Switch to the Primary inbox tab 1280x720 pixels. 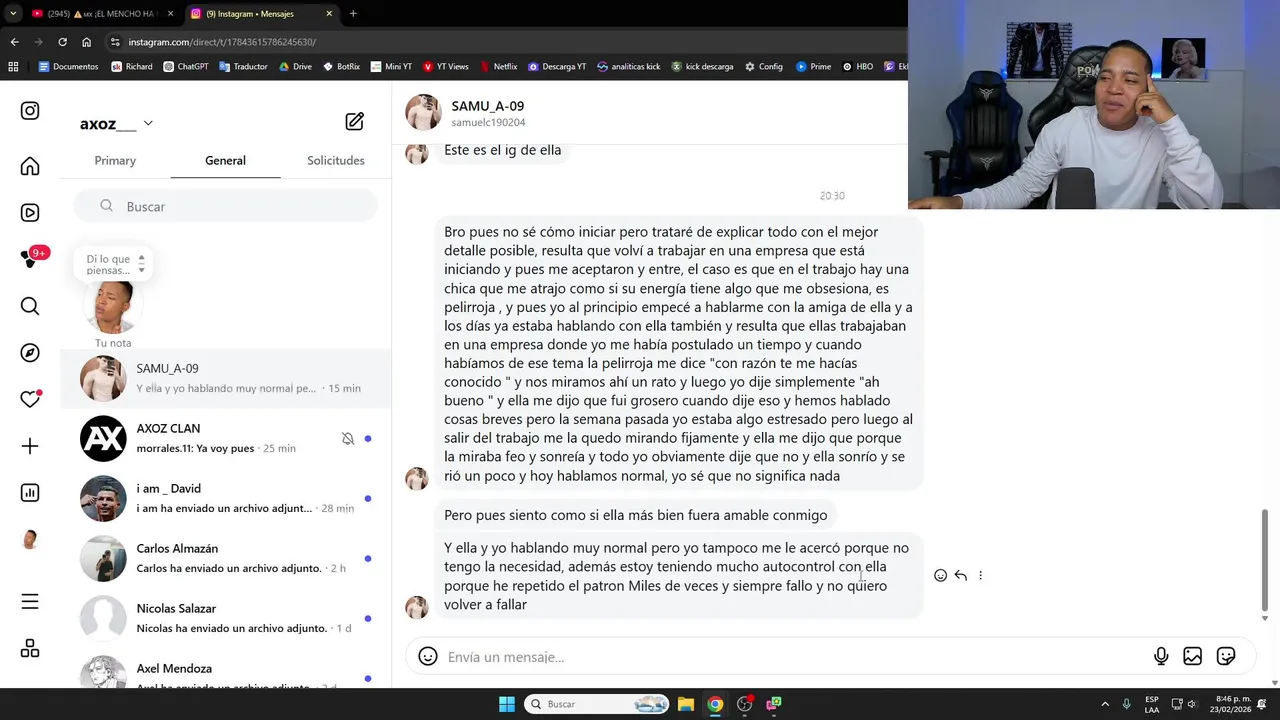(115, 161)
